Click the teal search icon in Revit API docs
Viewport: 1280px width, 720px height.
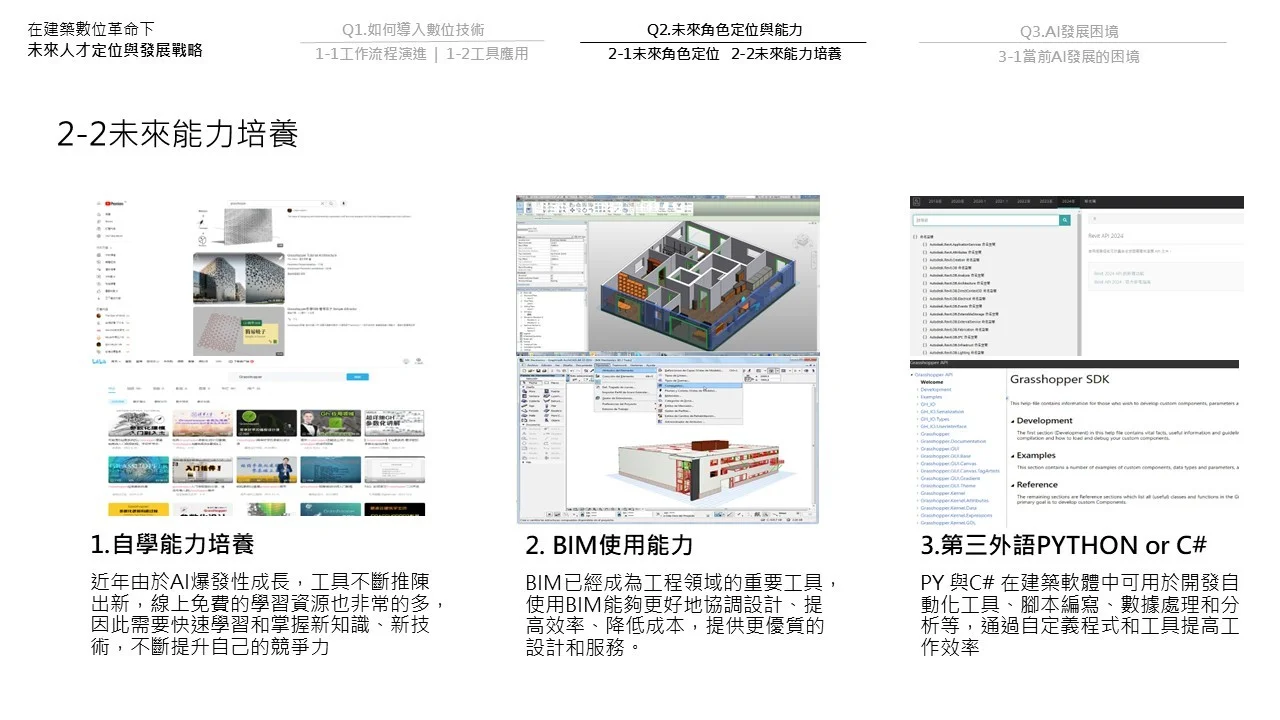click(1066, 220)
